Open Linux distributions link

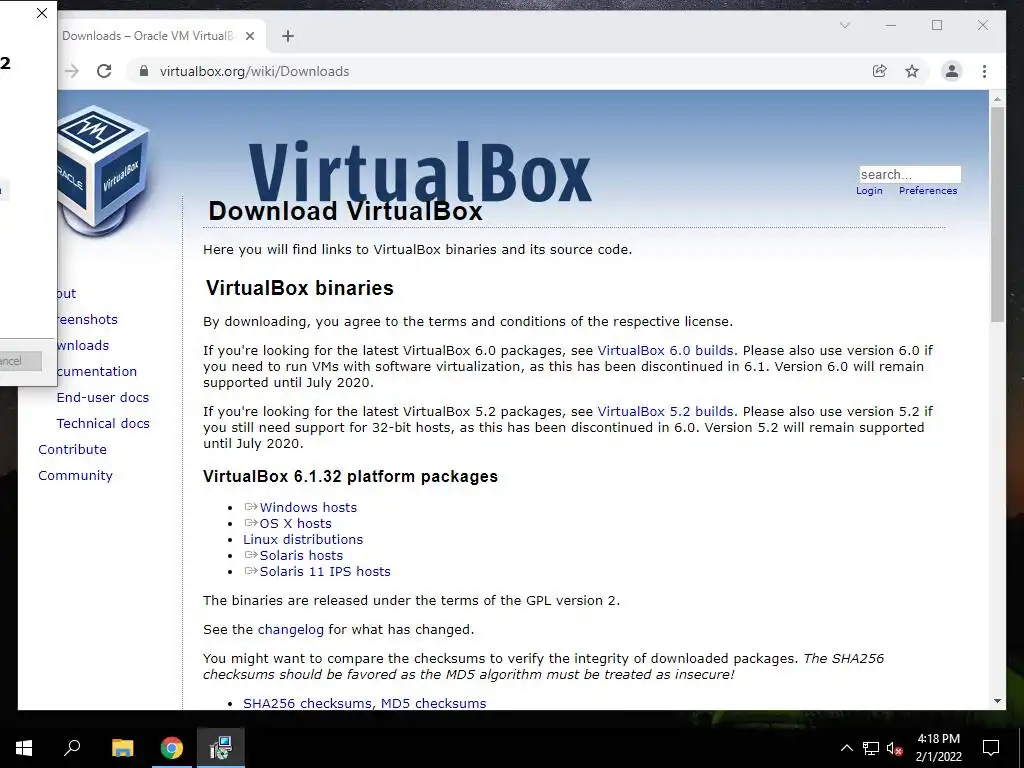(x=303, y=539)
